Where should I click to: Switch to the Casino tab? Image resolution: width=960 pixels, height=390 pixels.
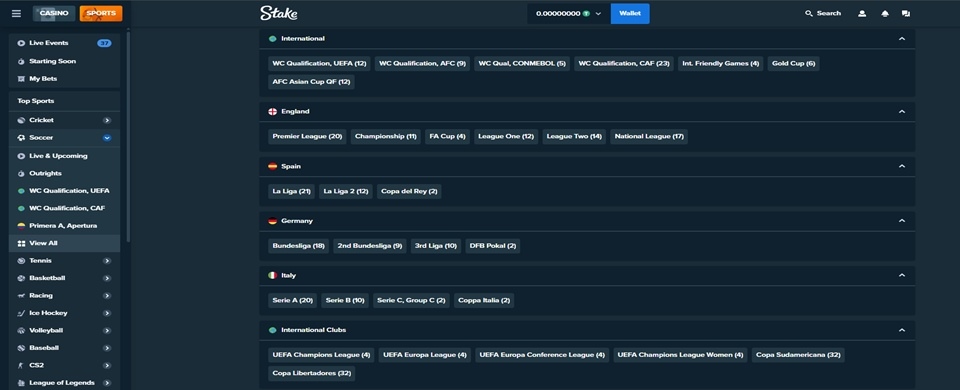pyautogui.click(x=54, y=13)
